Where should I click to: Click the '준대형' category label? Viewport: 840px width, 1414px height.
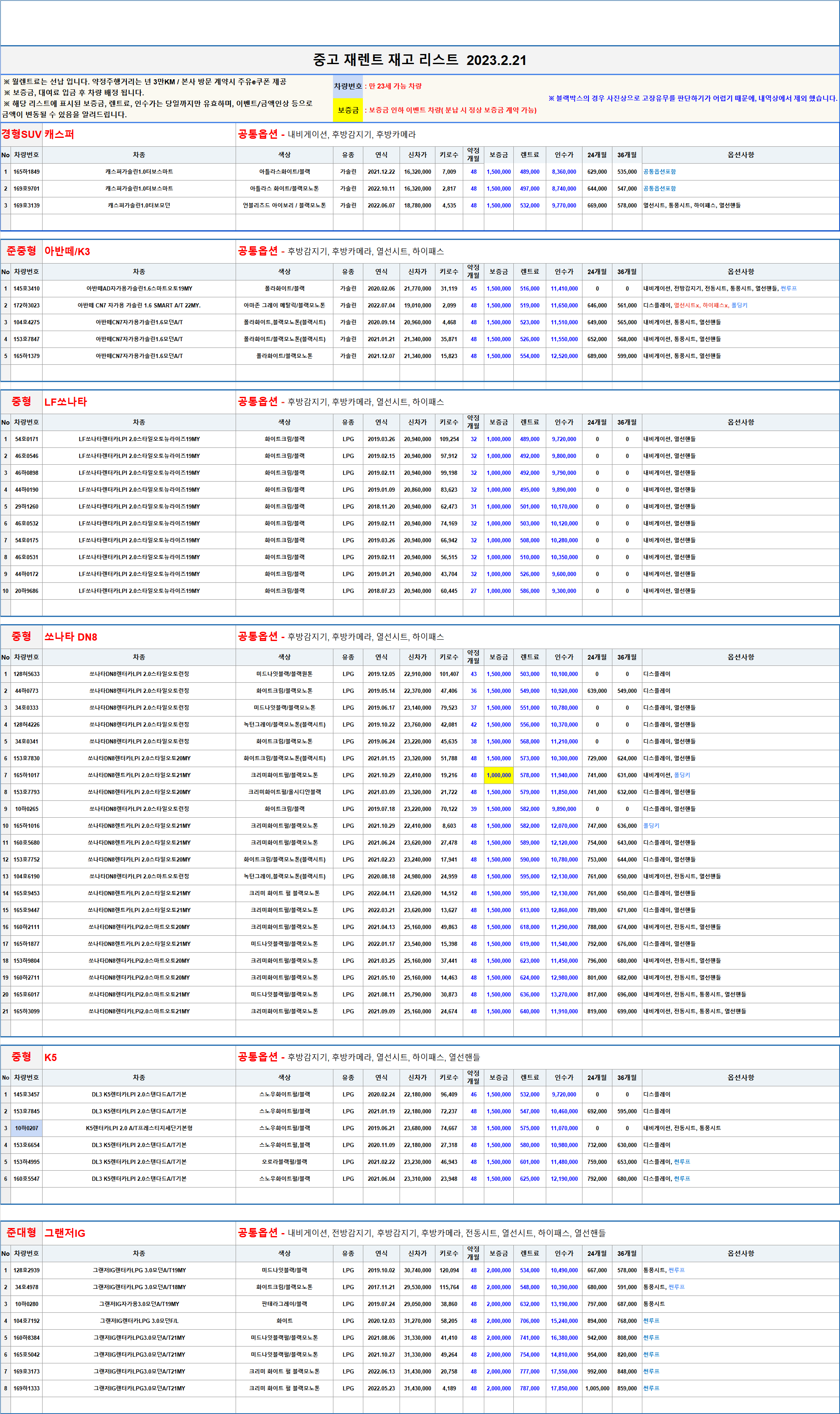(21, 1233)
